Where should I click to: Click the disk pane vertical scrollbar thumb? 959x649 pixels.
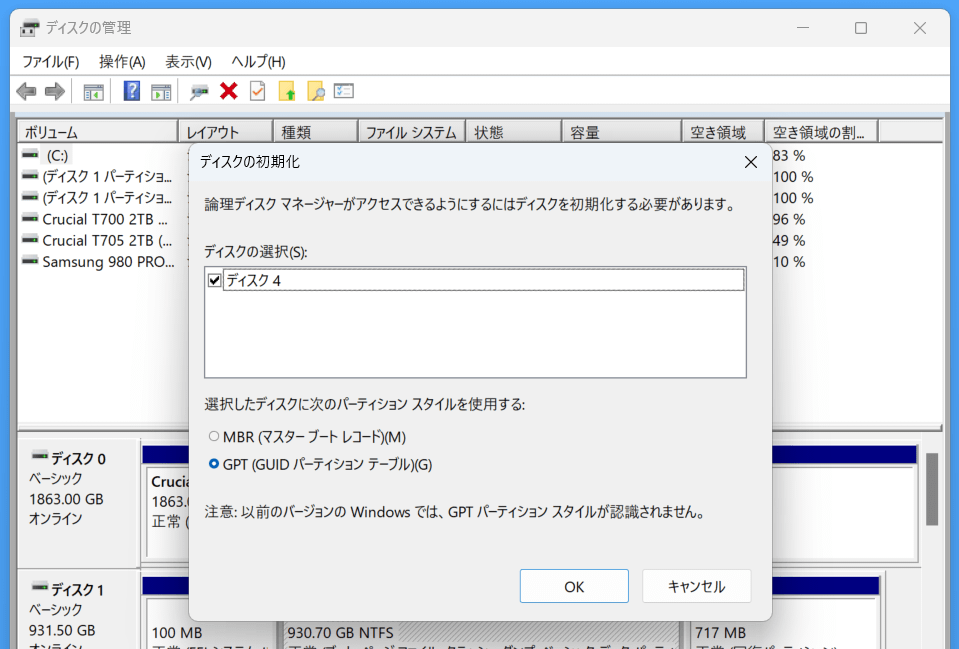click(x=931, y=489)
